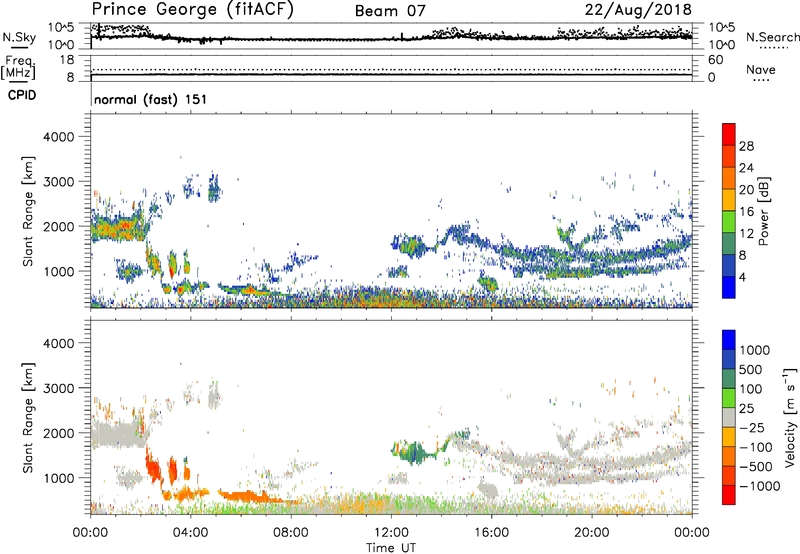Pick the red segment of the Power color bar
800x554 pixels.
[x=729, y=134]
